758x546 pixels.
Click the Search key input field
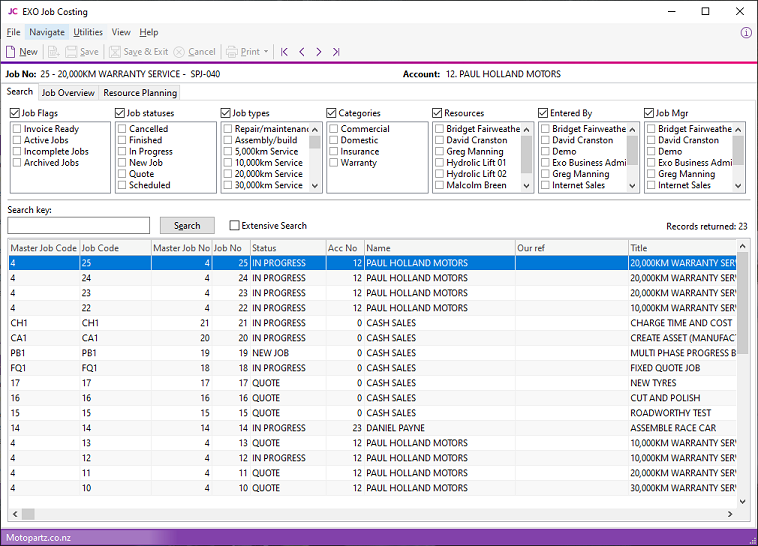point(78,226)
